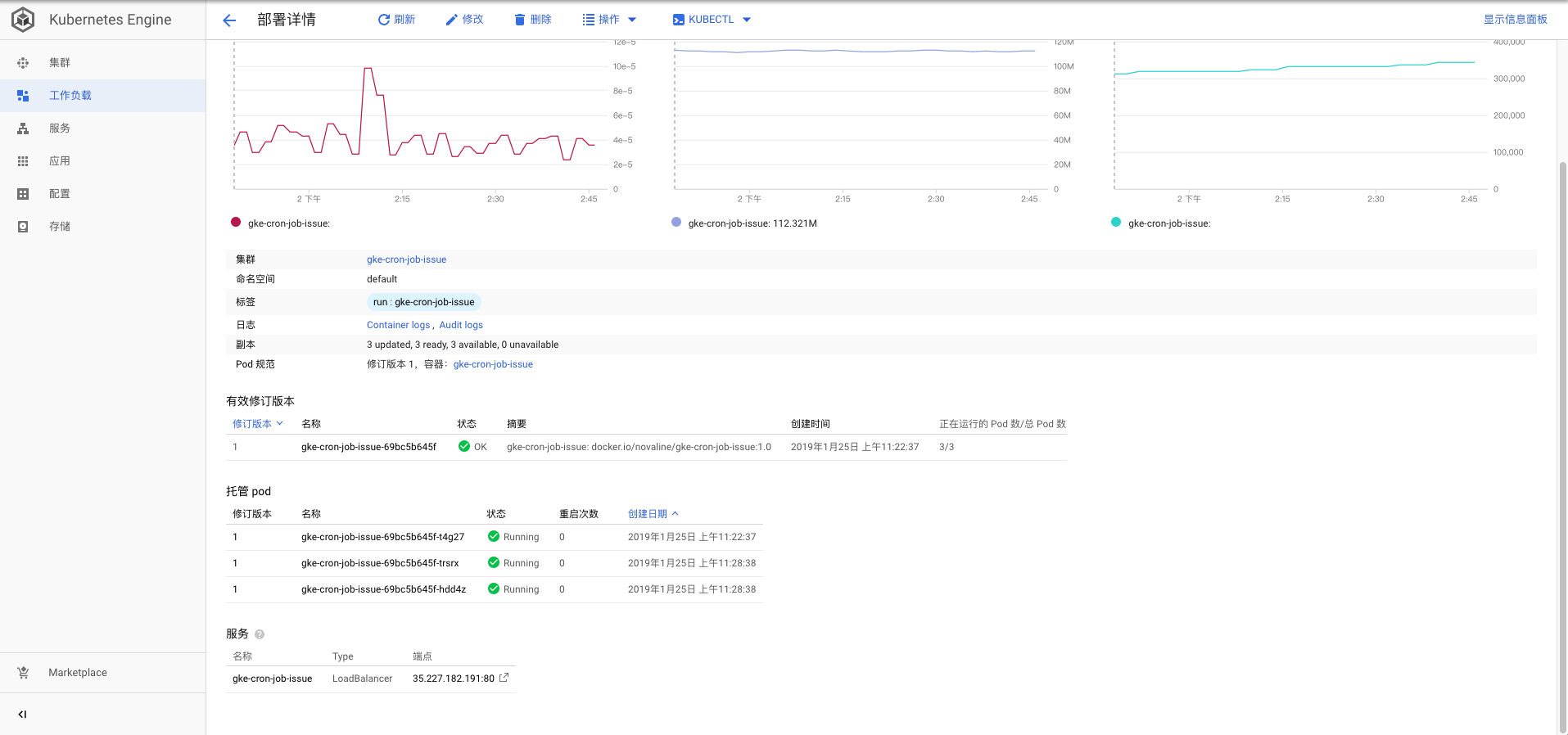Viewport: 1568px width, 735px height.
Task: Click the 3/3 pod count cell
Action: [x=947, y=447]
